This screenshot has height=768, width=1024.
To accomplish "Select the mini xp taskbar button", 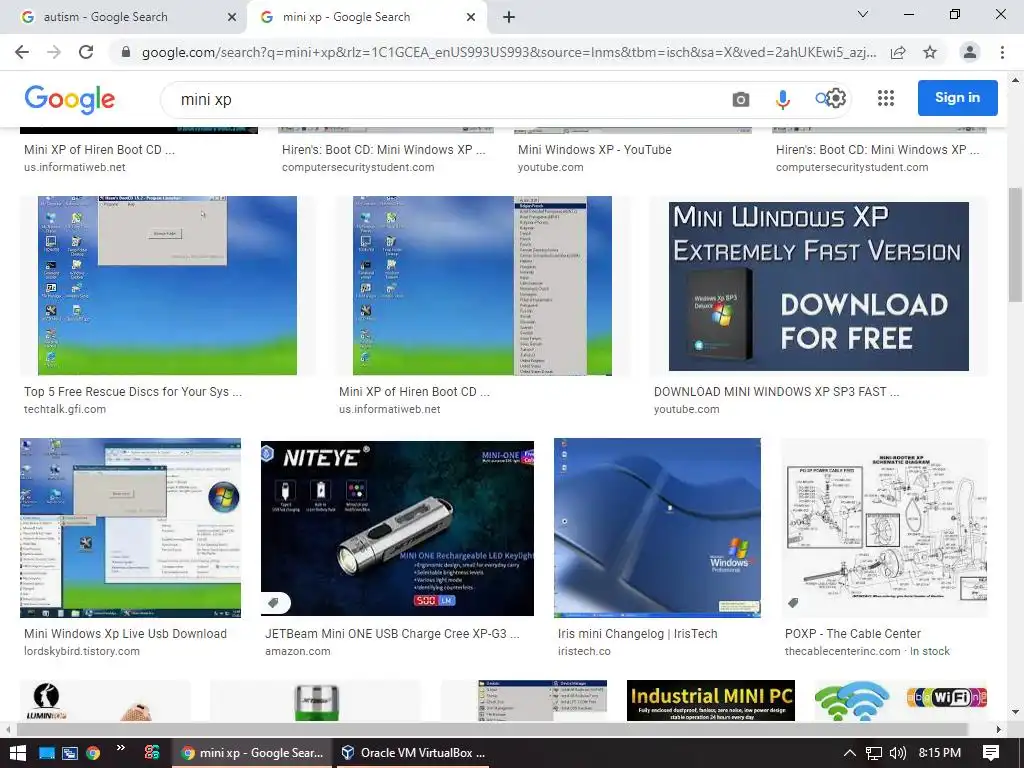I will click(251, 753).
